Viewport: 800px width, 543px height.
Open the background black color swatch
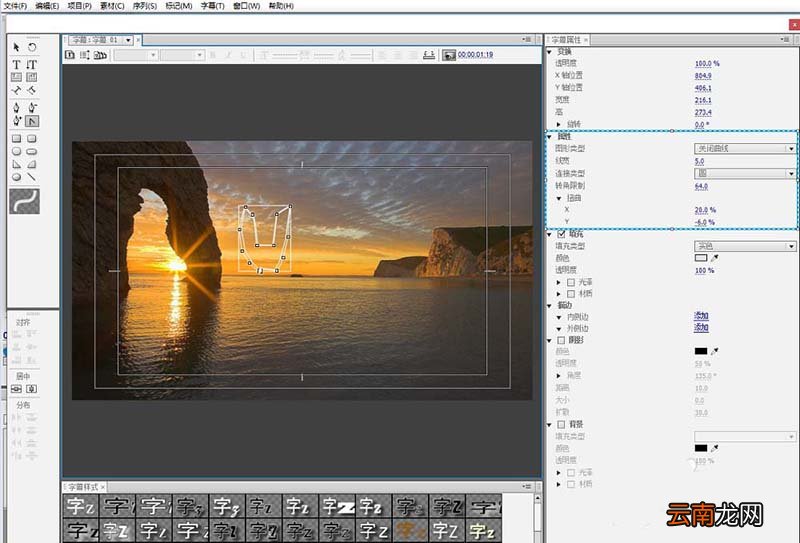coord(701,448)
